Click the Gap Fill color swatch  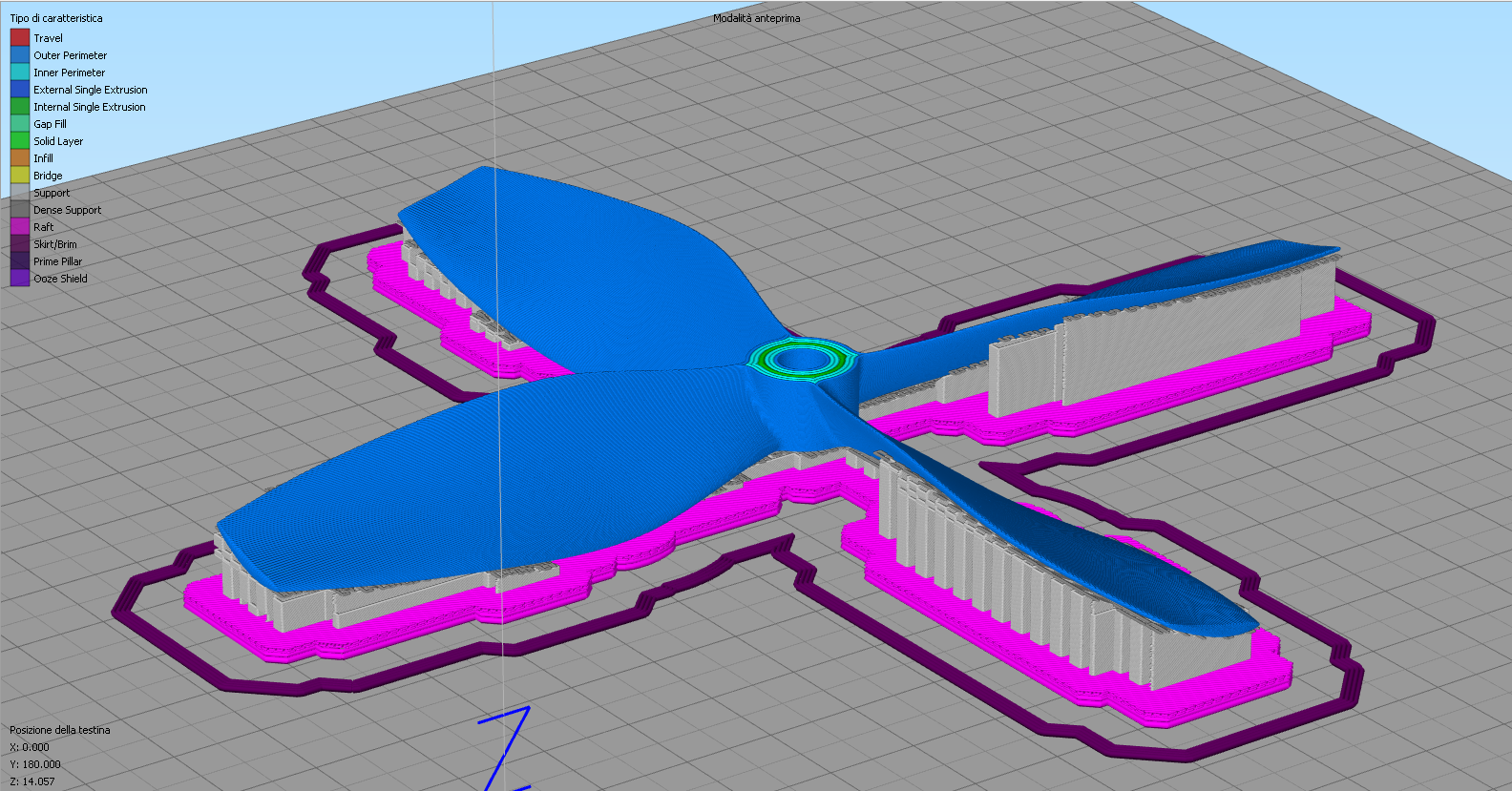pos(20,124)
